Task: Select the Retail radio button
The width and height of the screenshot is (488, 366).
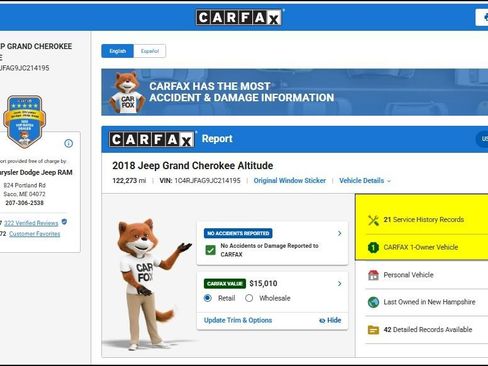Action: (208, 298)
